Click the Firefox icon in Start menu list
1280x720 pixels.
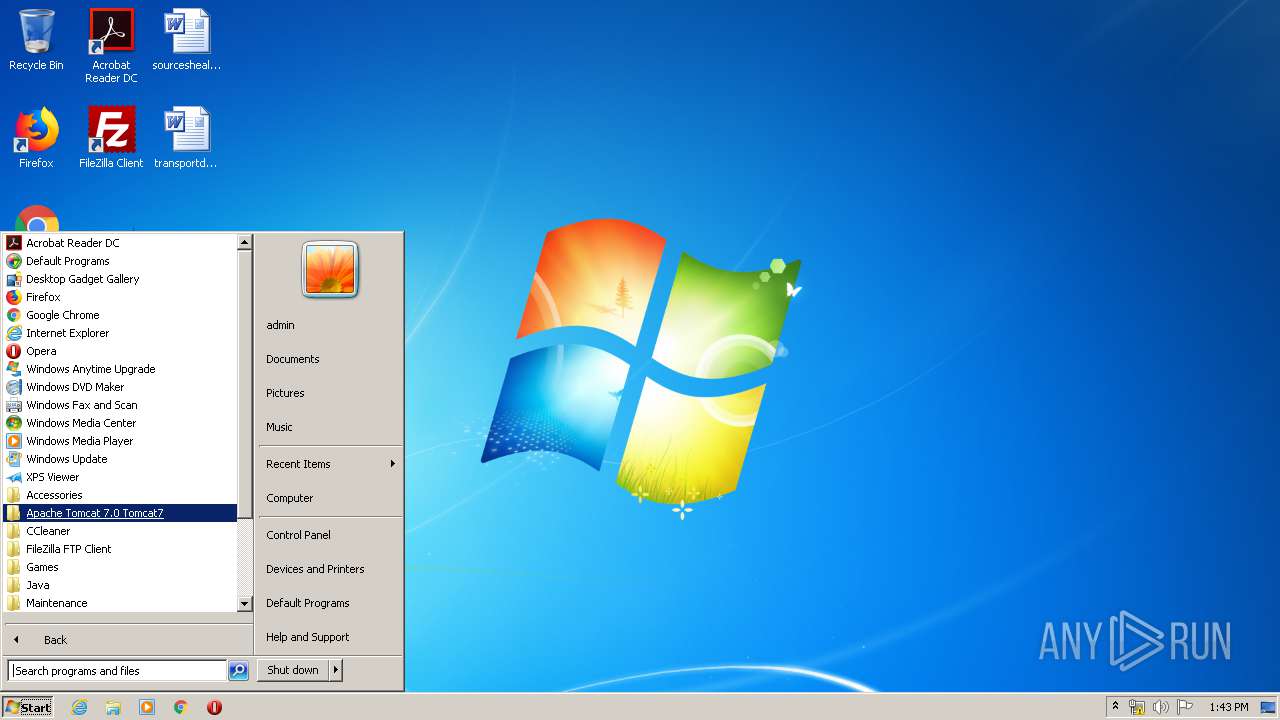coord(14,297)
